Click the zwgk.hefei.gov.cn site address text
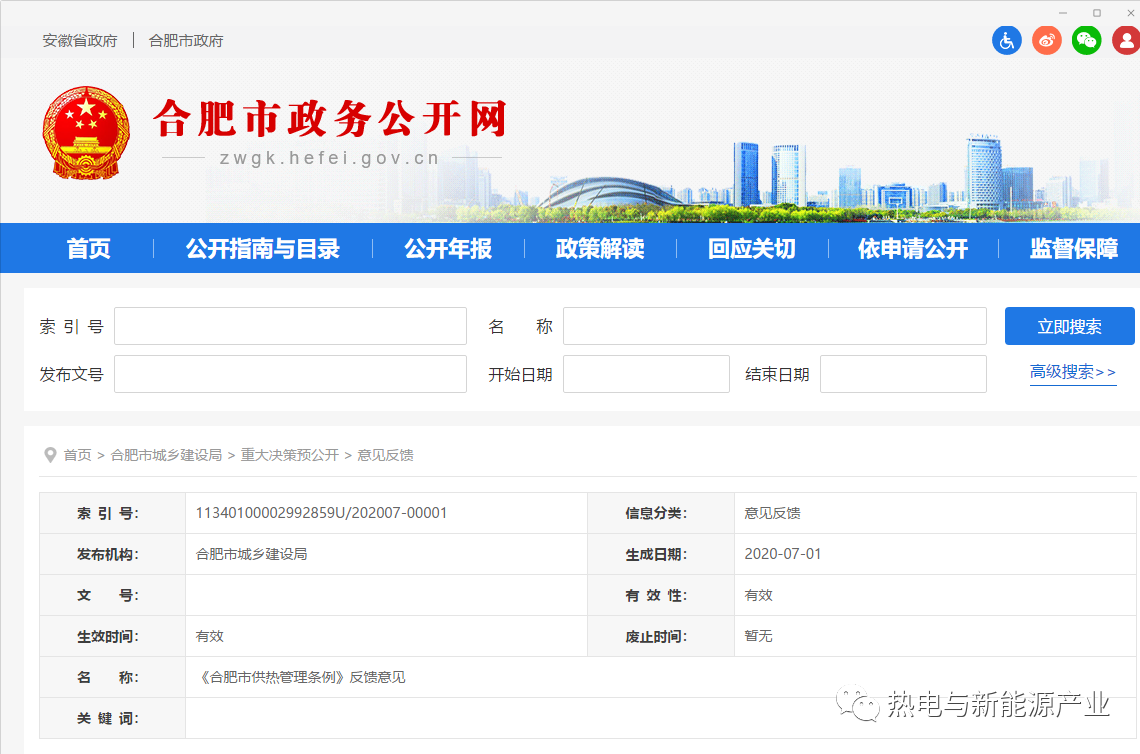 (x=330, y=158)
